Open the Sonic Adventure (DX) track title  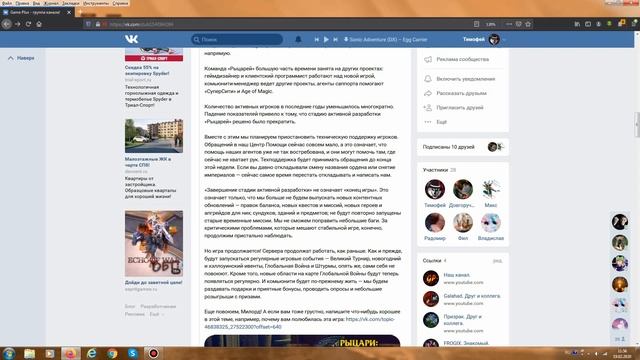tap(388, 40)
